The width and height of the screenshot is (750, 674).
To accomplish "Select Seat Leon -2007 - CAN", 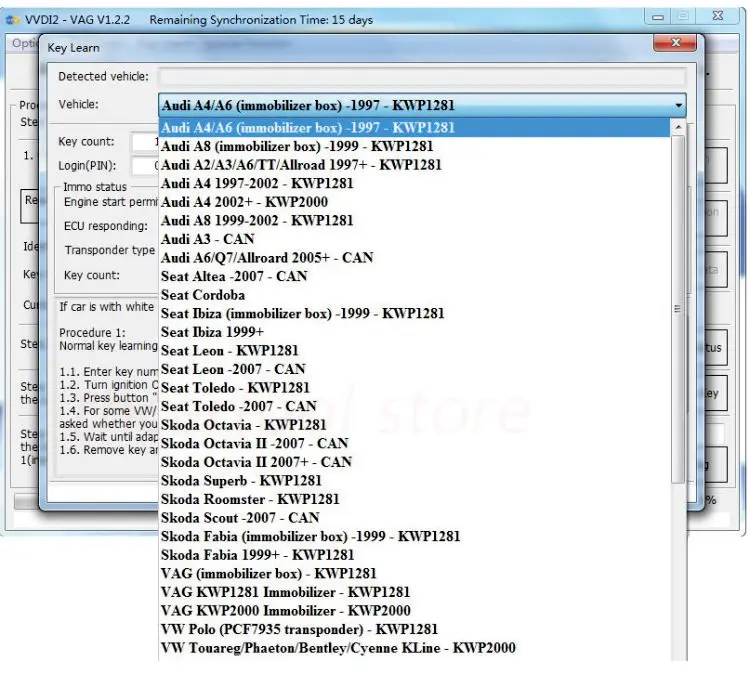I will coord(415,369).
